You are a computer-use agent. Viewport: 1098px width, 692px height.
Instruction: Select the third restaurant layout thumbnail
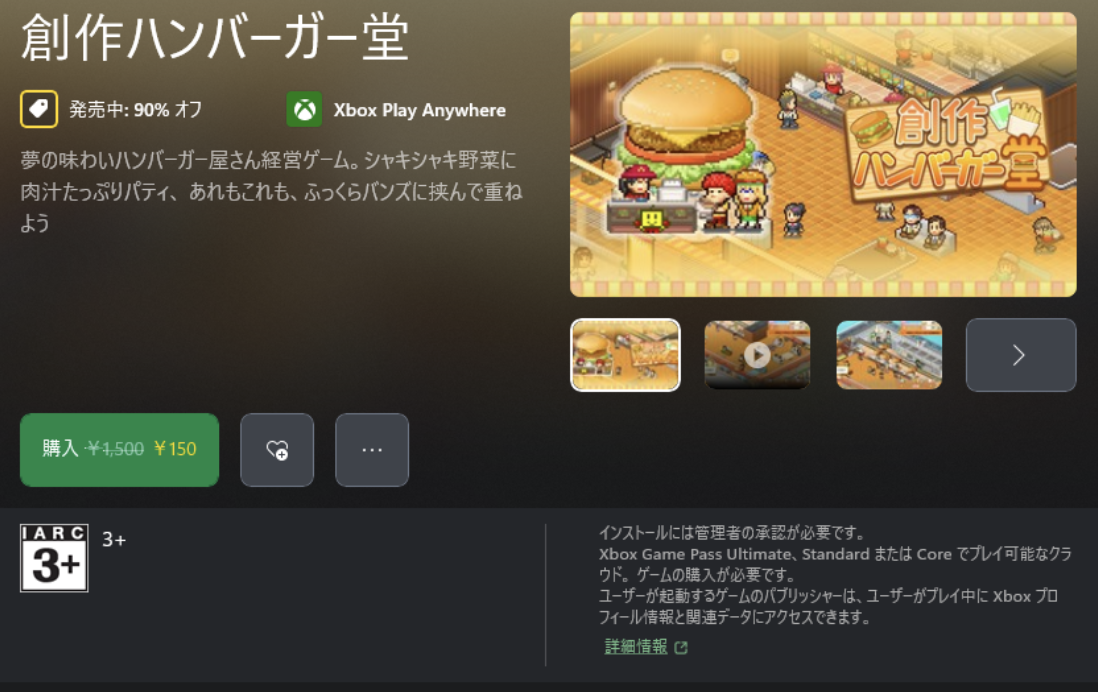[889, 355]
